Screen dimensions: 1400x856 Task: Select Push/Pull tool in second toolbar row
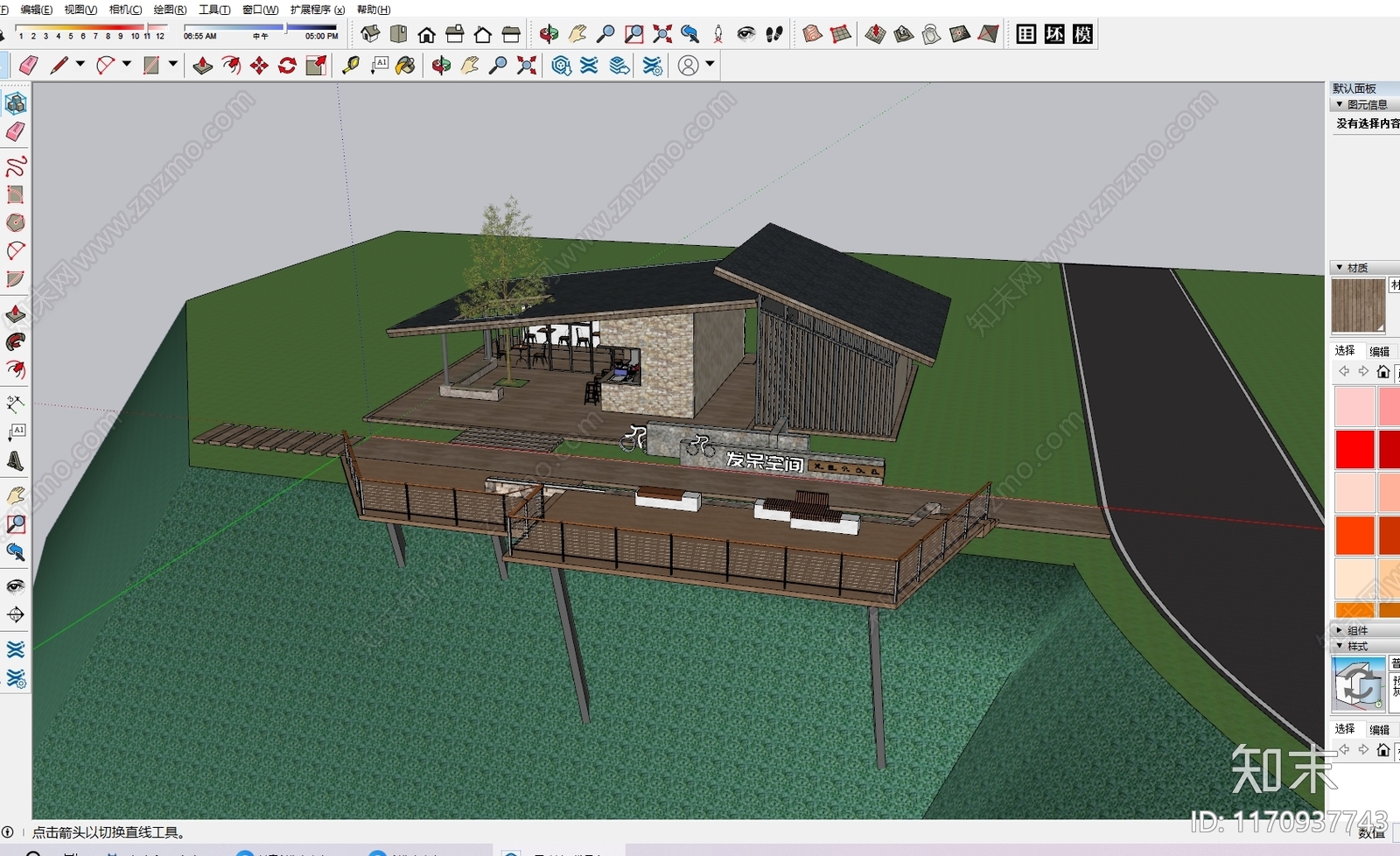(x=202, y=65)
